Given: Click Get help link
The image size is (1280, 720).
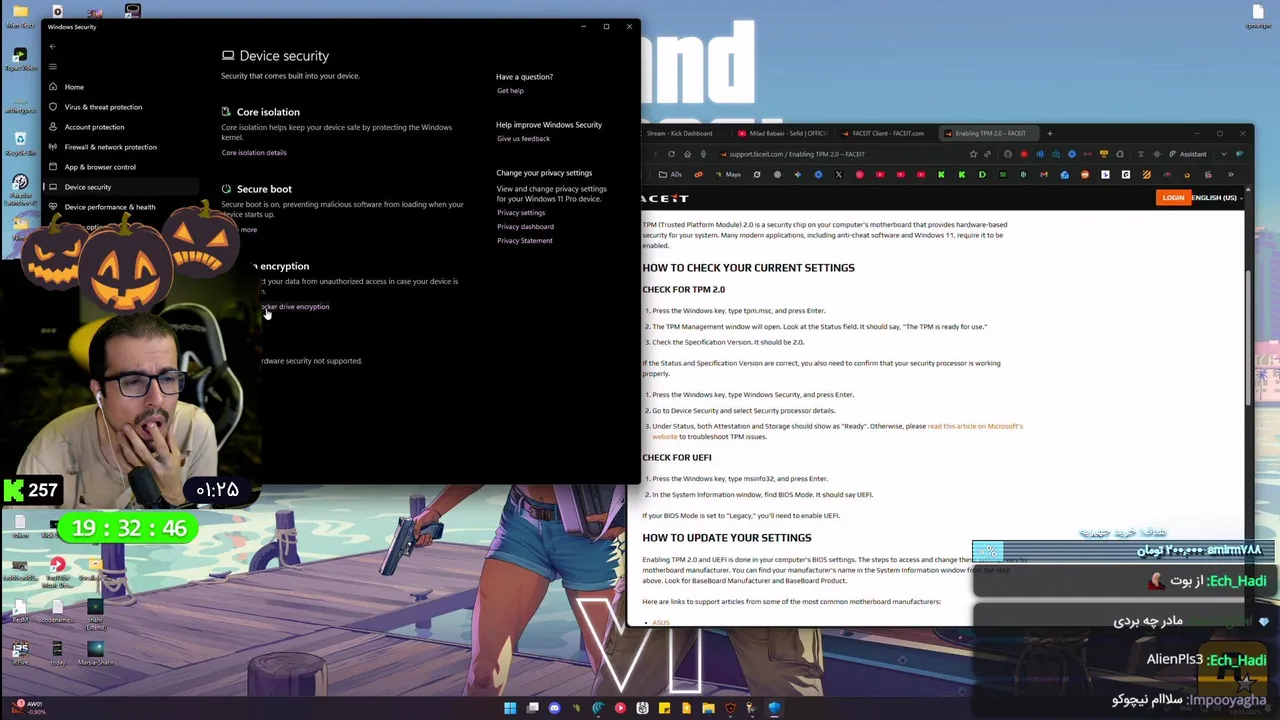Looking at the screenshot, I should [x=510, y=91].
